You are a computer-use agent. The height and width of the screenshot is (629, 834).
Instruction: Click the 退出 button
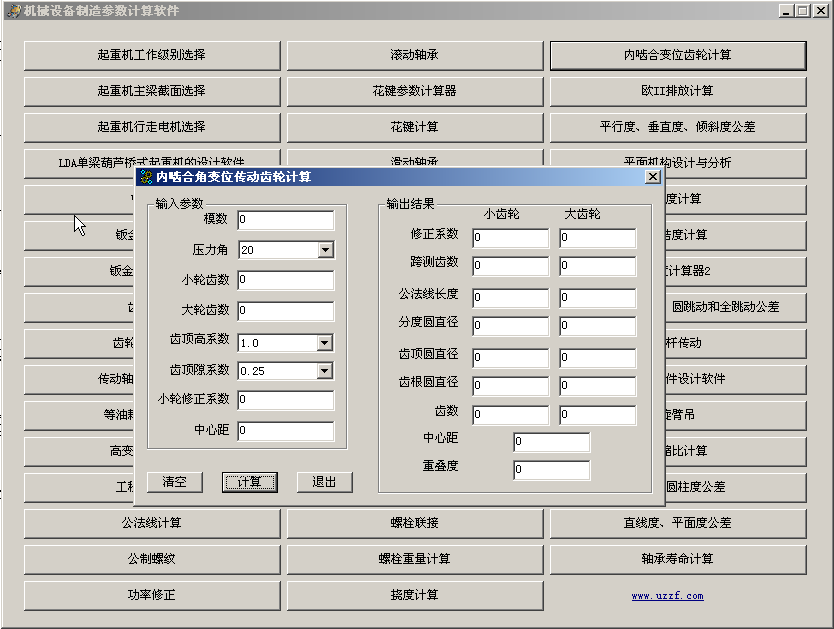coord(324,482)
